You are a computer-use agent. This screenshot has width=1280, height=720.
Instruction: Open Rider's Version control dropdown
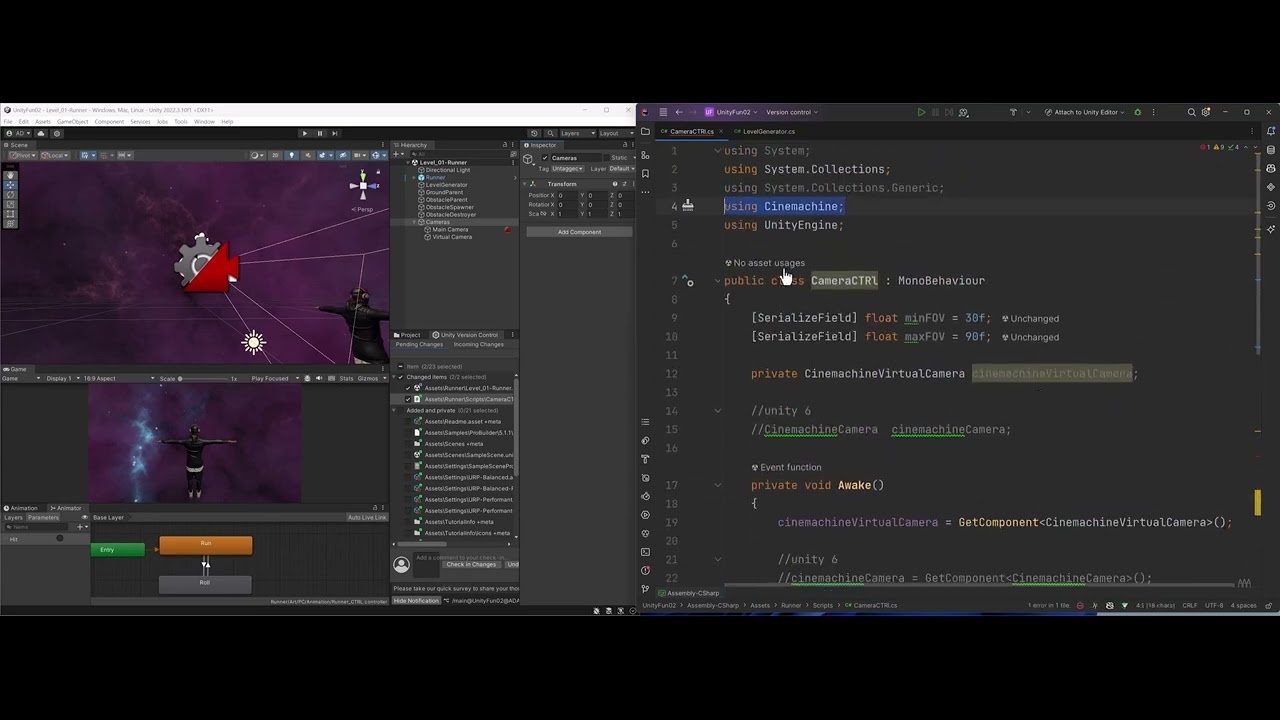pyautogui.click(x=792, y=112)
